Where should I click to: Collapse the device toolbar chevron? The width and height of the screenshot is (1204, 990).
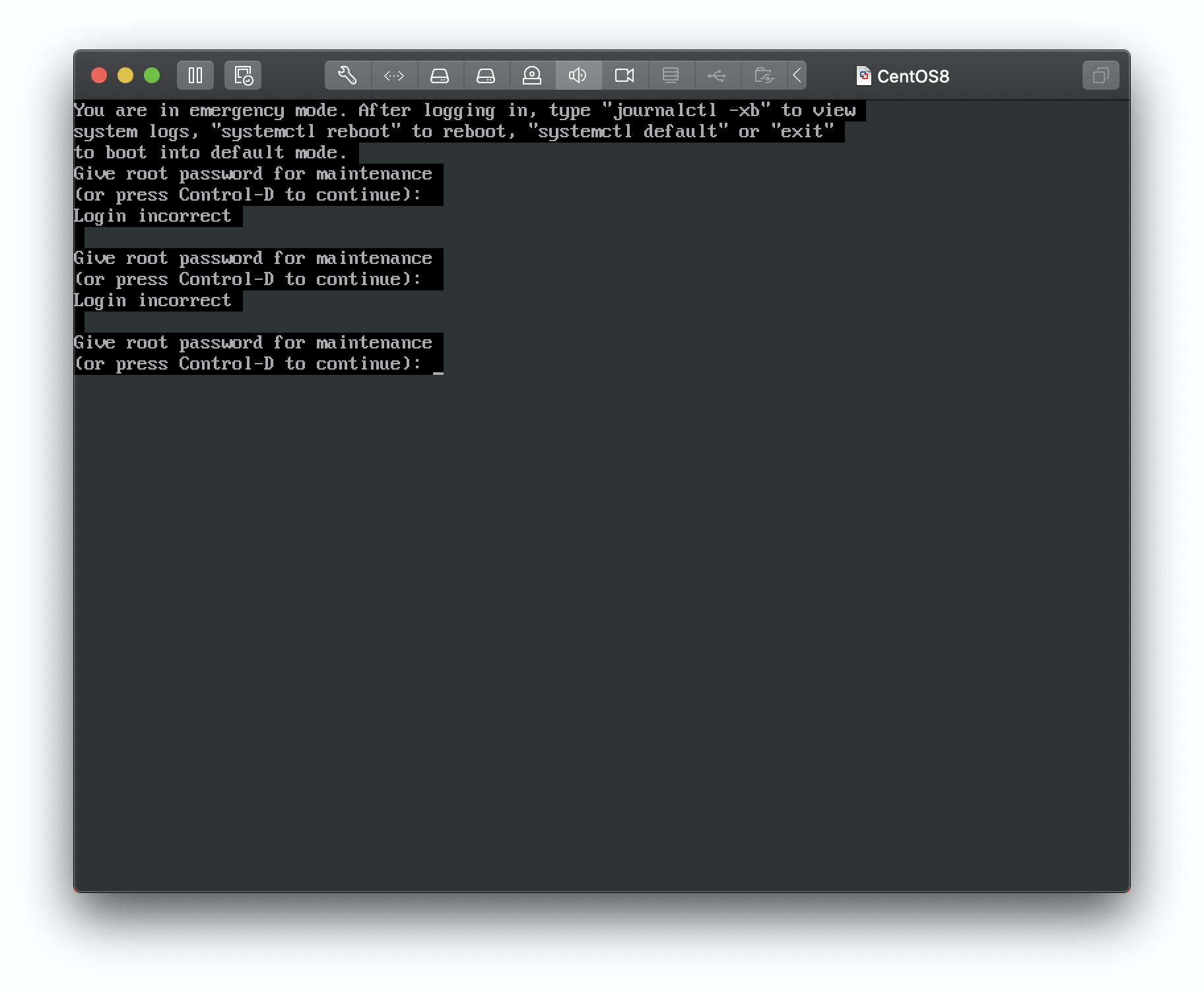pos(797,75)
